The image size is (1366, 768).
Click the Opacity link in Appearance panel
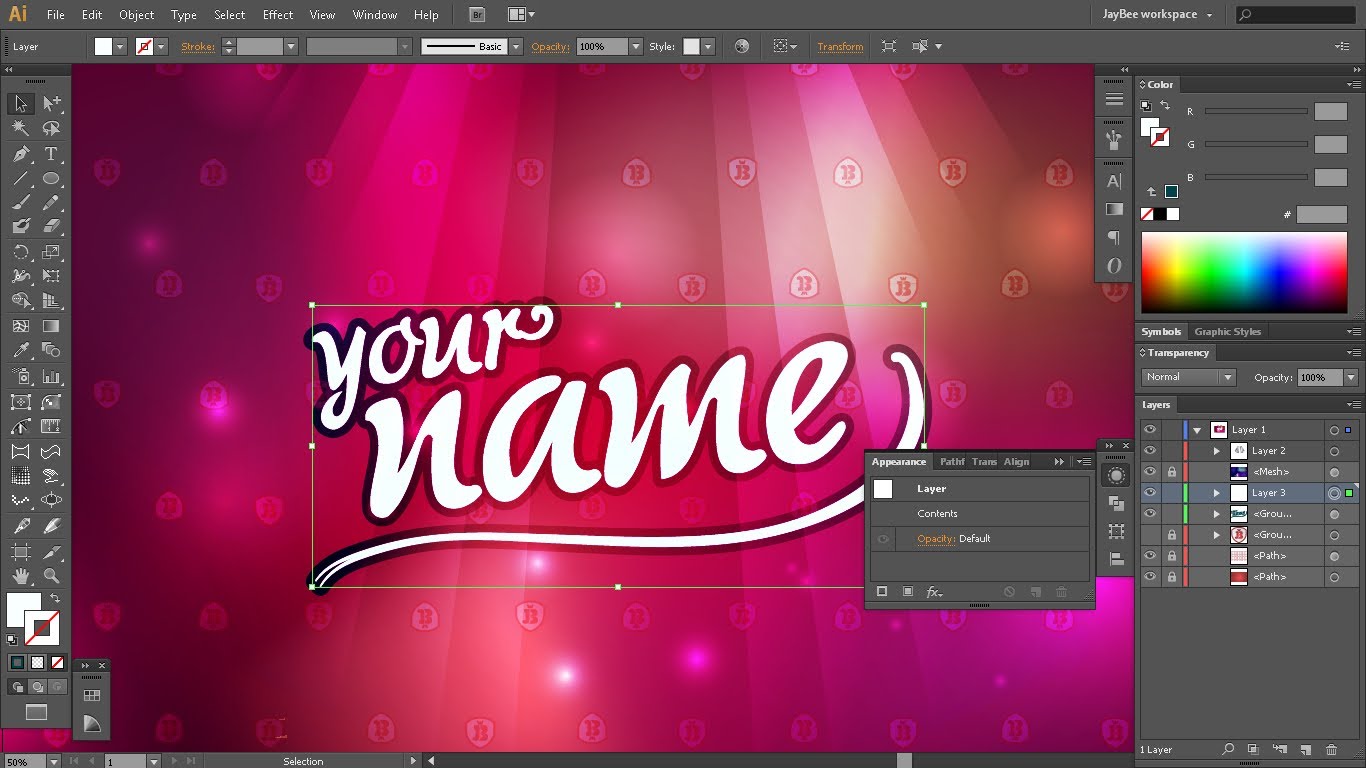click(x=935, y=538)
